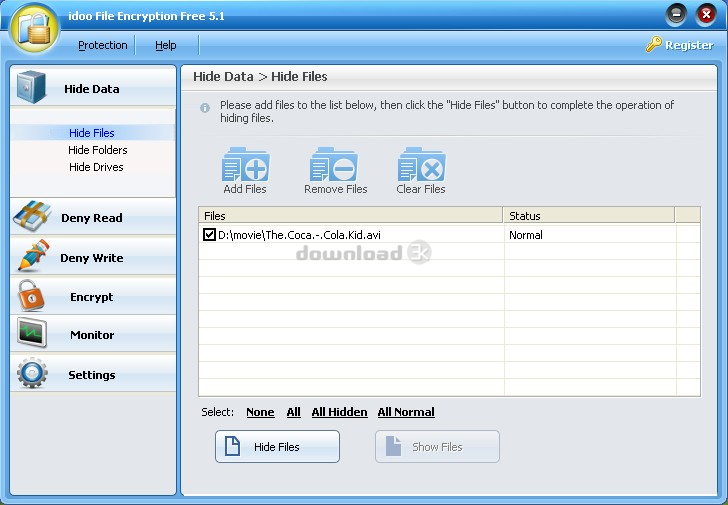Viewport: 728px width, 505px height.
Task: Click the Status column header
Action: (589, 215)
